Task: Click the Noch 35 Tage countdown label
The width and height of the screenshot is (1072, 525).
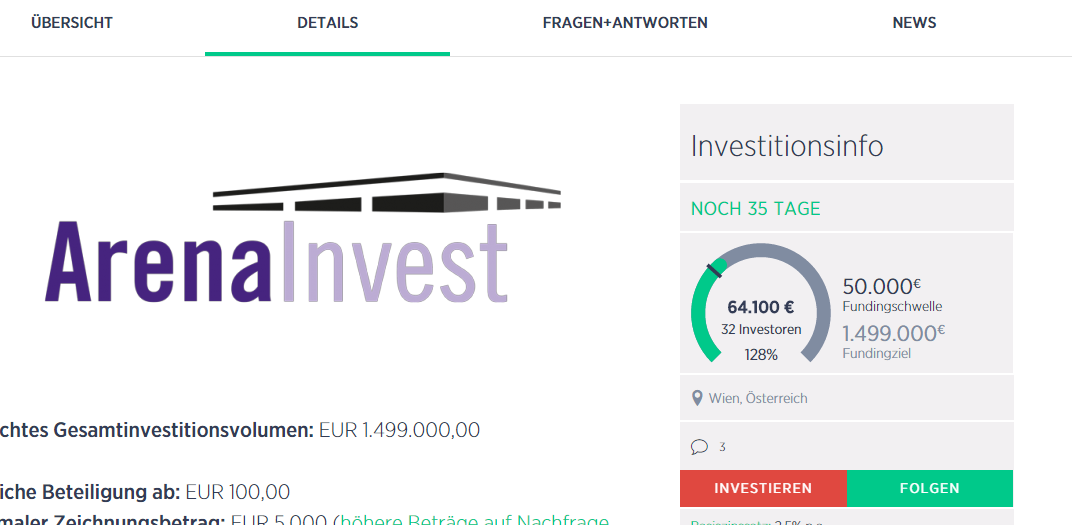Action: [755, 208]
